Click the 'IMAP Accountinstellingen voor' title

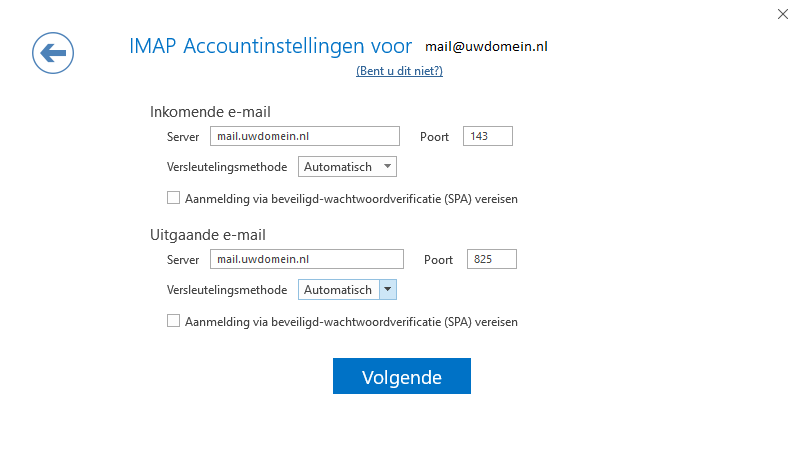click(x=270, y=46)
